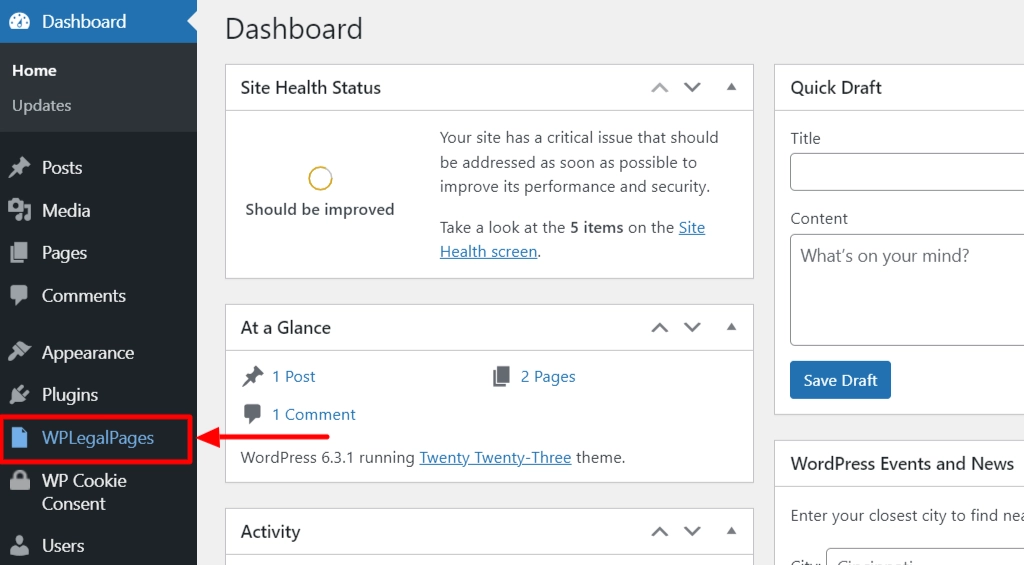Screen dimensions: 1024x565
Task: Click the Media icon in sidebar
Action: (19, 210)
